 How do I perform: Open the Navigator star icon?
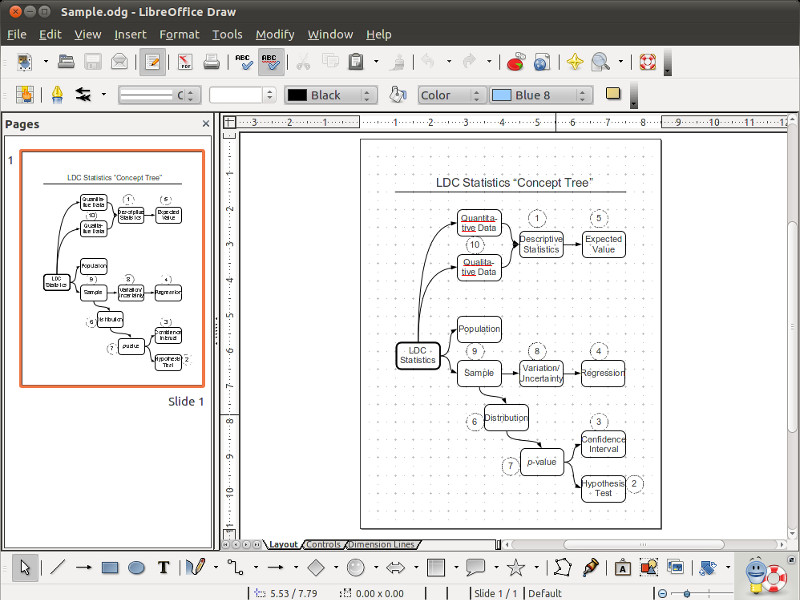point(574,62)
